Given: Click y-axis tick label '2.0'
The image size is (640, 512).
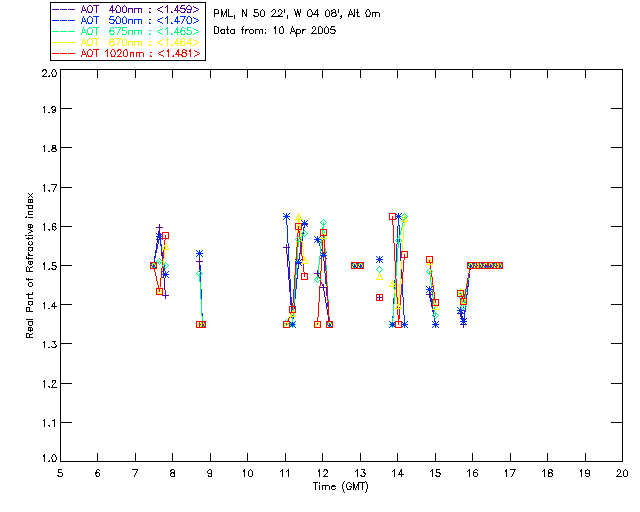Looking at the screenshot, I should click(49, 73).
